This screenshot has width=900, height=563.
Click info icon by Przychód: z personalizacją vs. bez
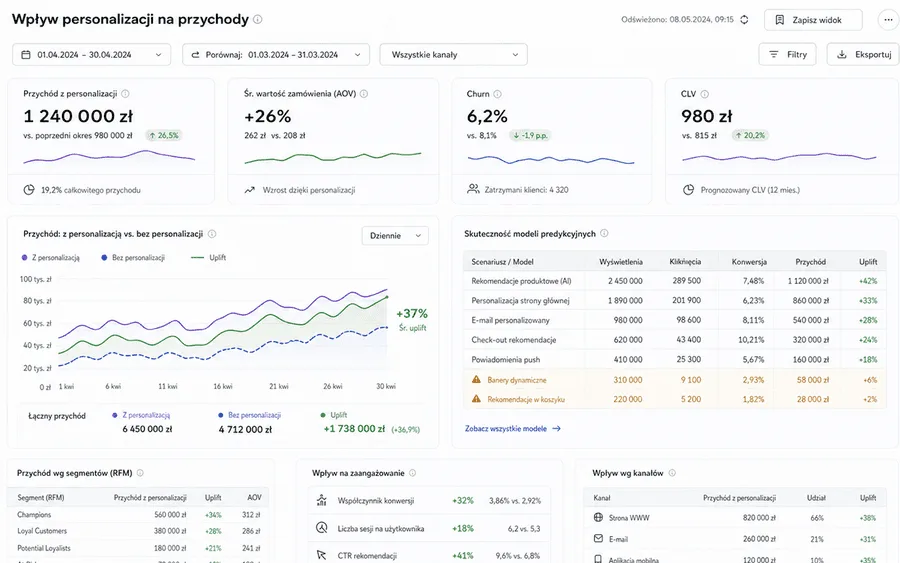(212, 234)
